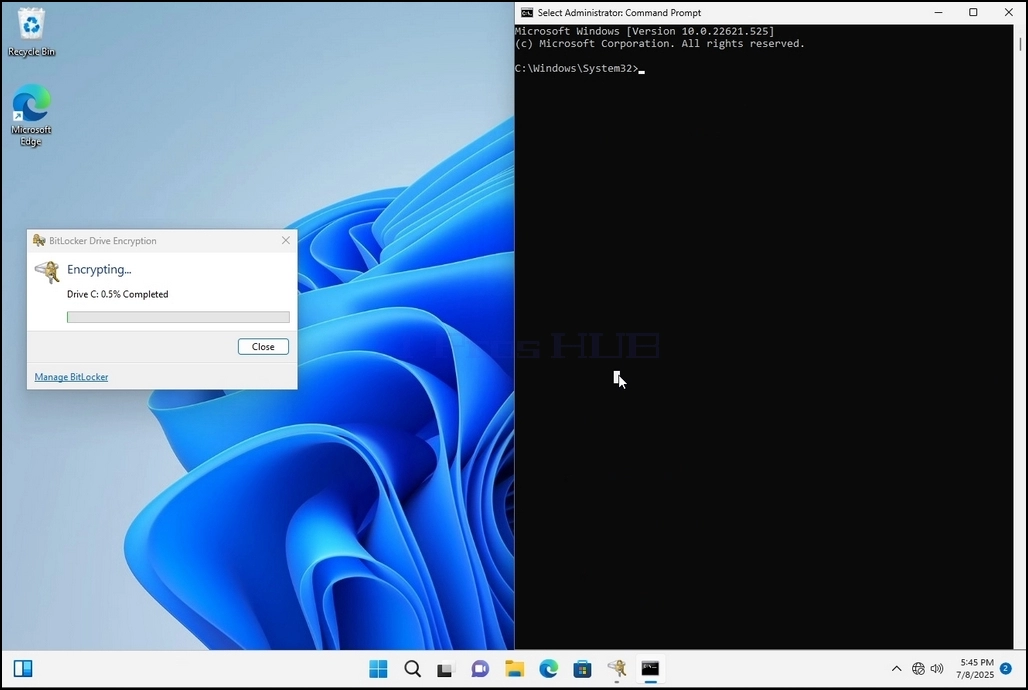Switch to BitLocker app on the taskbar
1028x690 pixels.
coord(616,668)
